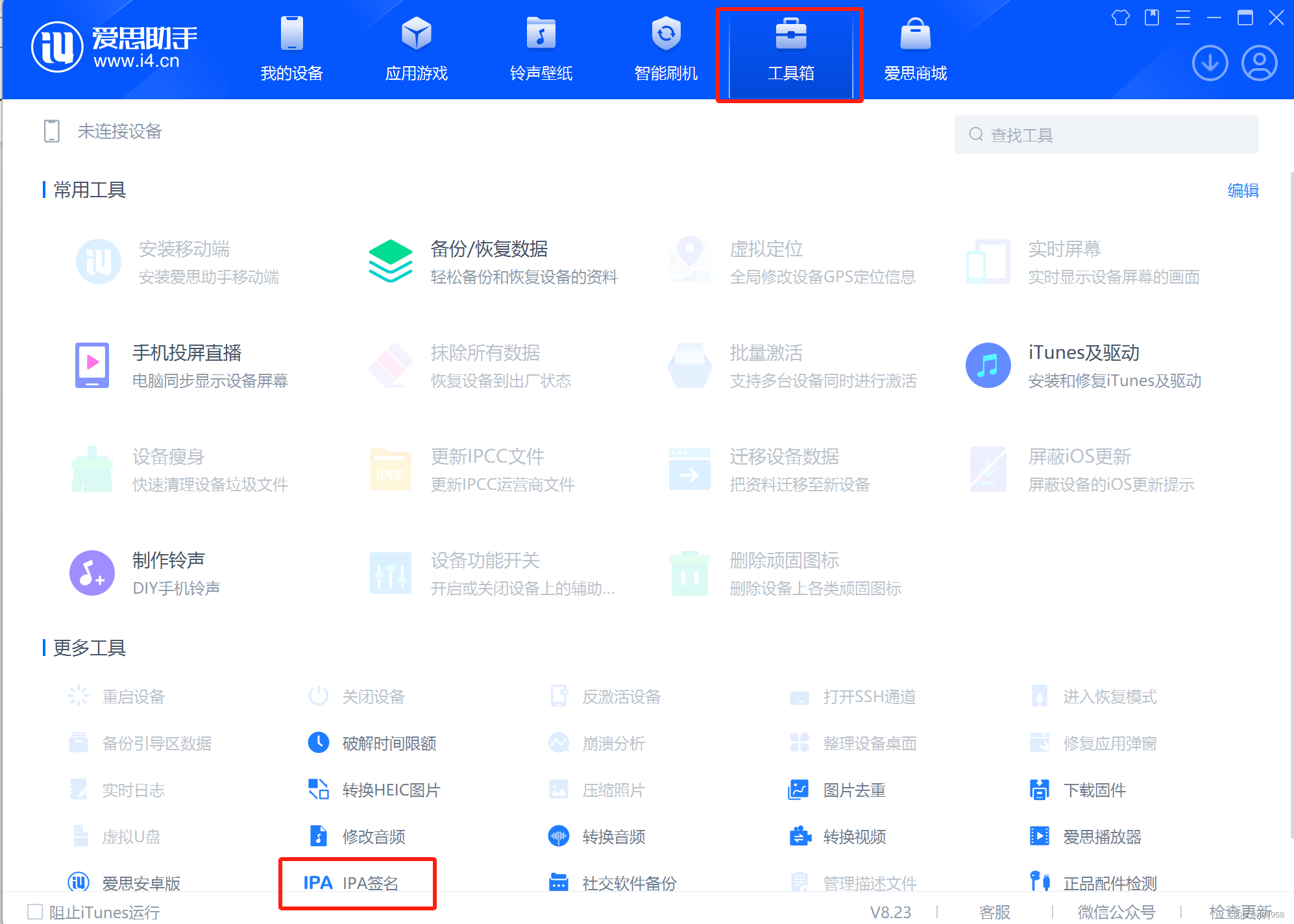
Task: Open the title bar hamburger menu
Action: pyautogui.click(x=1182, y=18)
